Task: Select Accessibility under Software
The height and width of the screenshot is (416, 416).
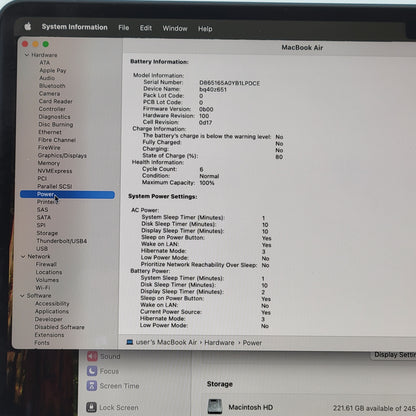Action: click(52, 303)
